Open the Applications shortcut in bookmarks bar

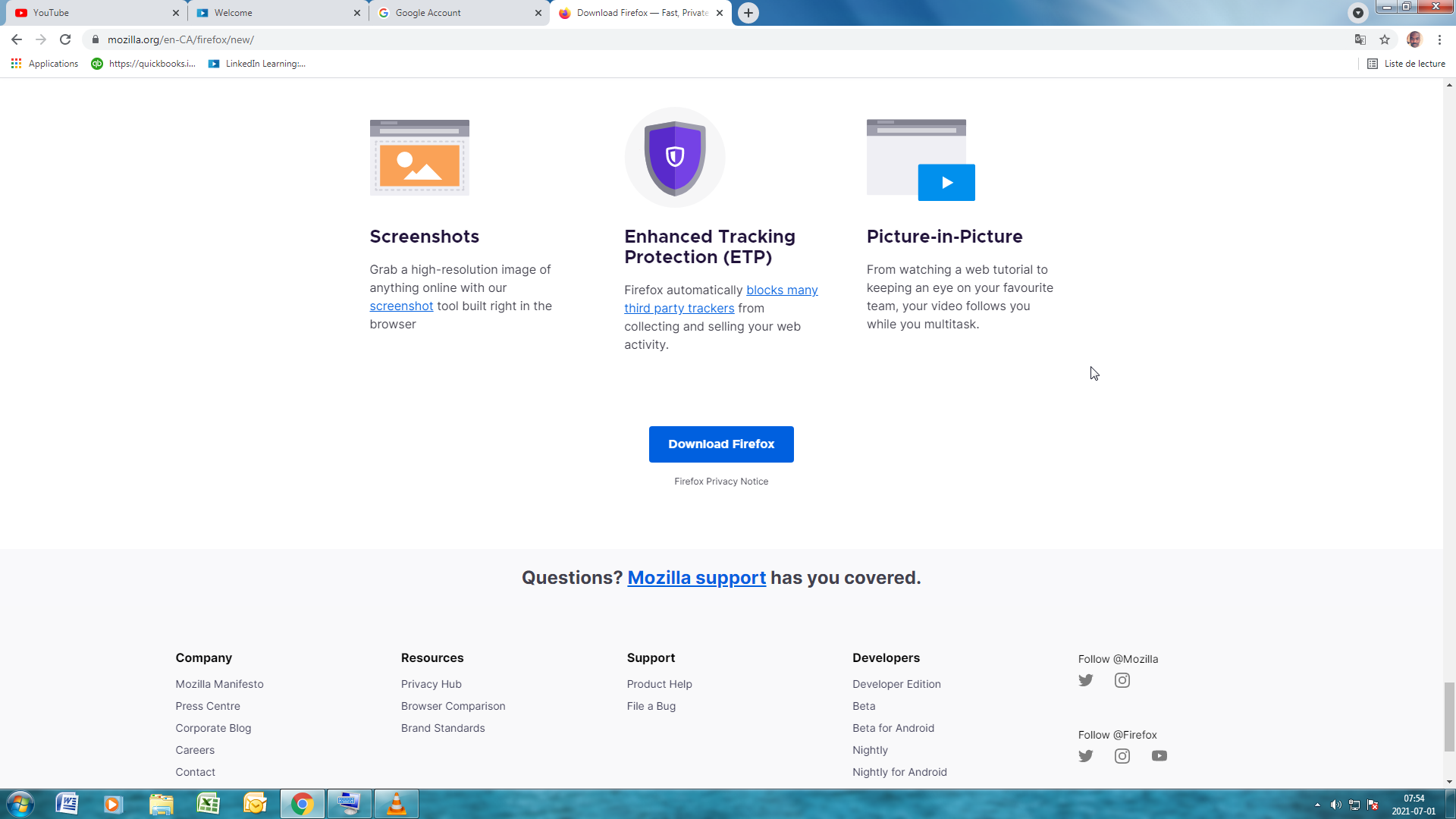[45, 64]
